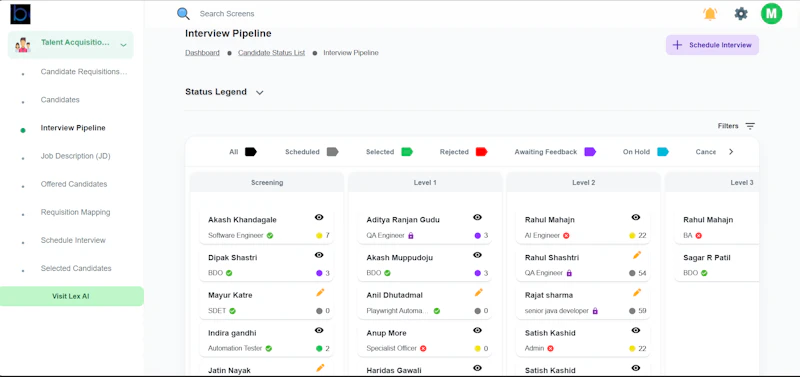Click purple lock beside Aditya's QA Engineer
800x377 pixels.
tap(411, 236)
